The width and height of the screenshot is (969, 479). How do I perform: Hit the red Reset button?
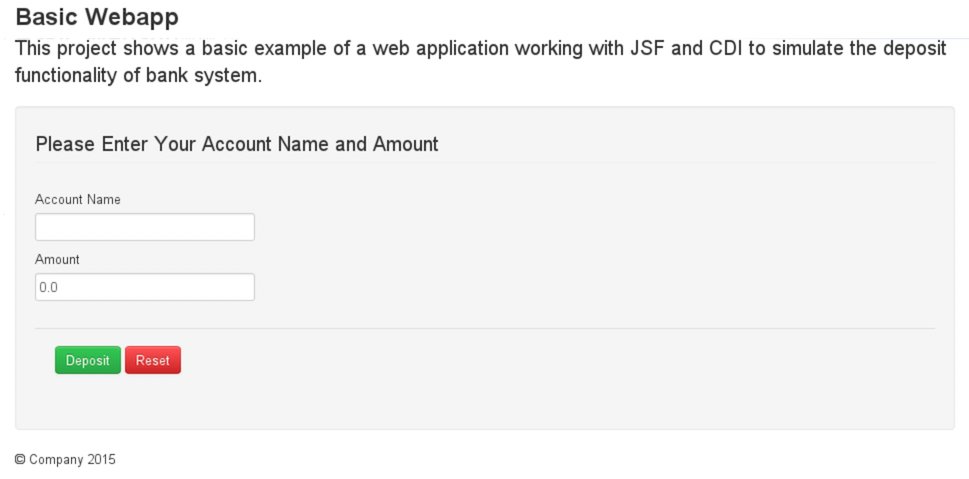(x=153, y=360)
